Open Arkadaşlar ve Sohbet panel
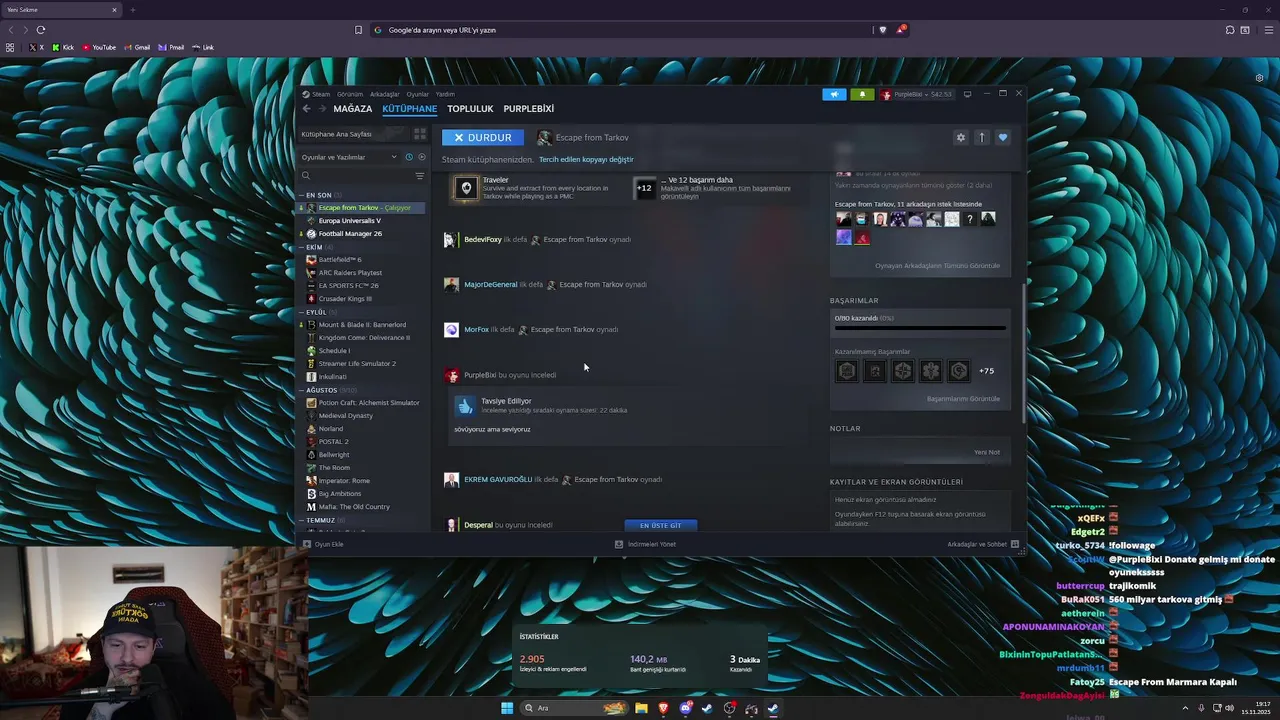This screenshot has height=720, width=1280. click(x=983, y=544)
